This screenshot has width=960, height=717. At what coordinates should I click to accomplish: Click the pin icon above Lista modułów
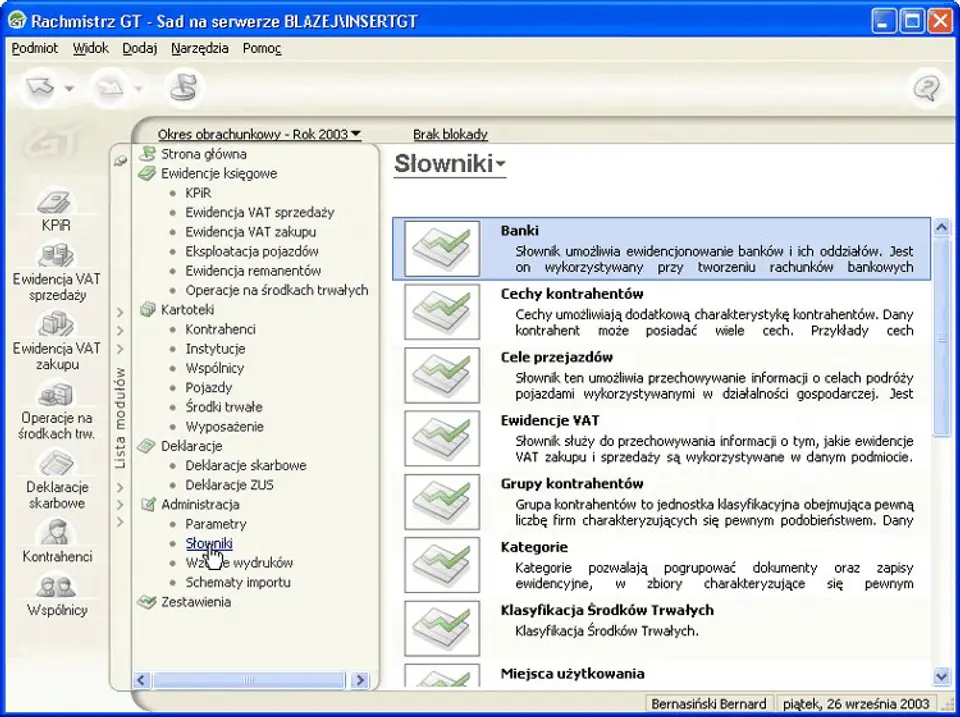click(121, 160)
